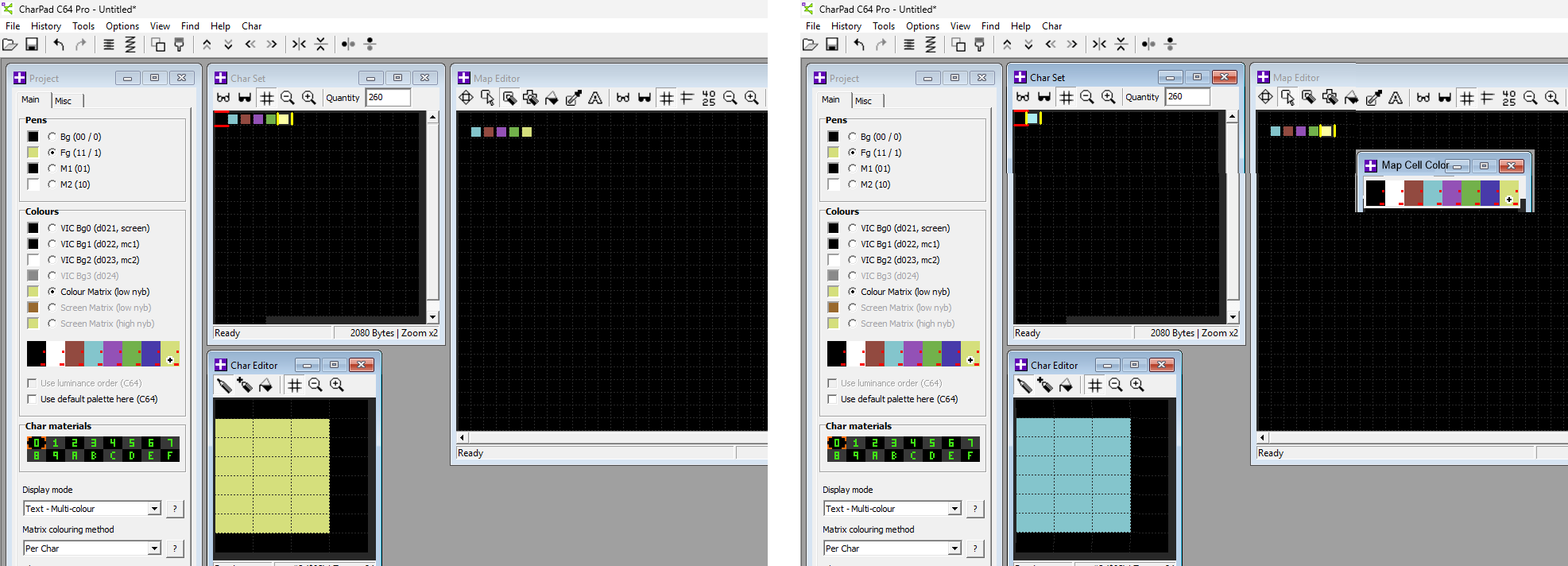Click zoom-out magnifier in right Char Set window
1568x566 pixels.
[x=1087, y=97]
